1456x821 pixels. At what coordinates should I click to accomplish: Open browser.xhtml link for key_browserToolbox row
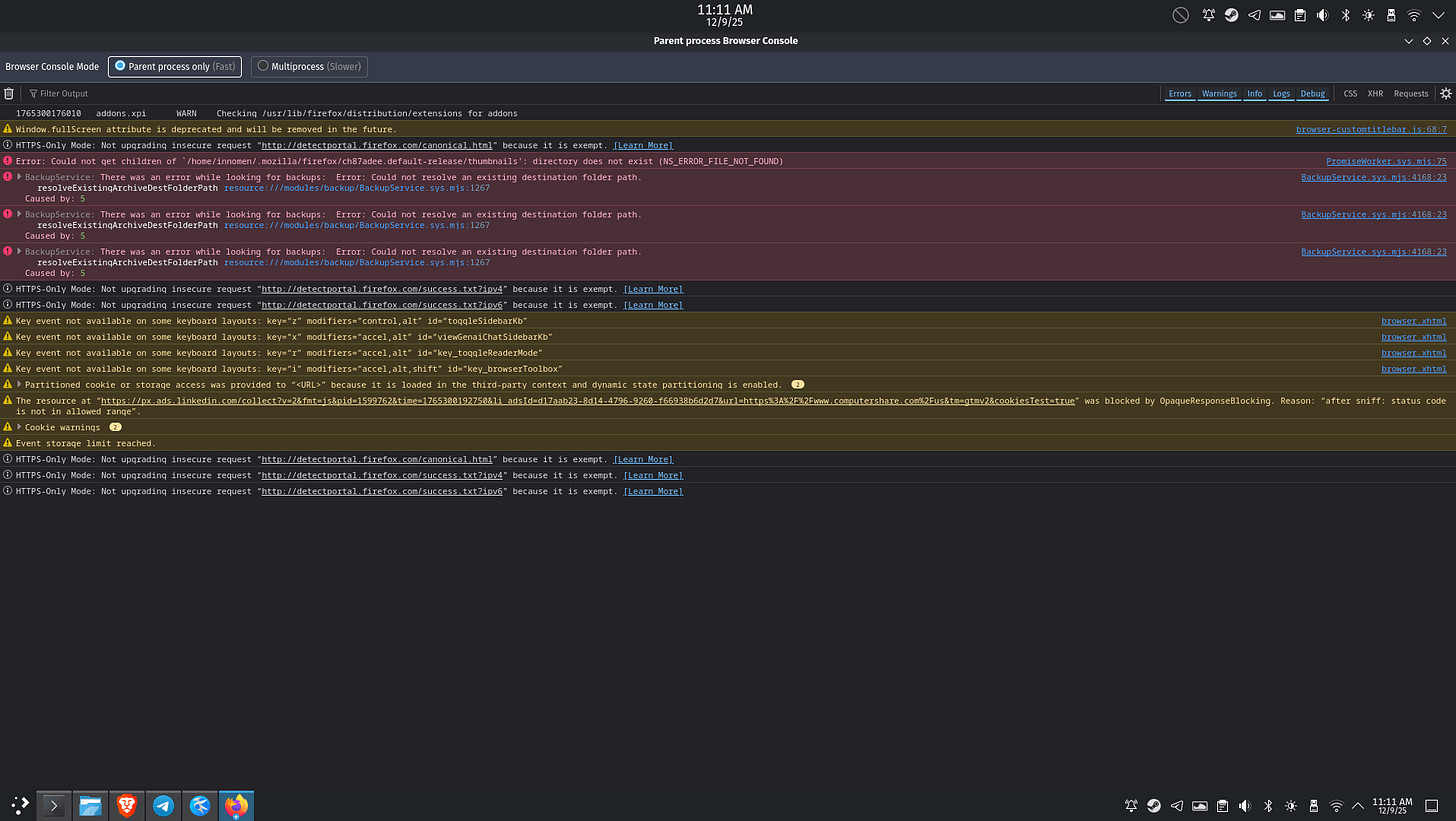1414,369
